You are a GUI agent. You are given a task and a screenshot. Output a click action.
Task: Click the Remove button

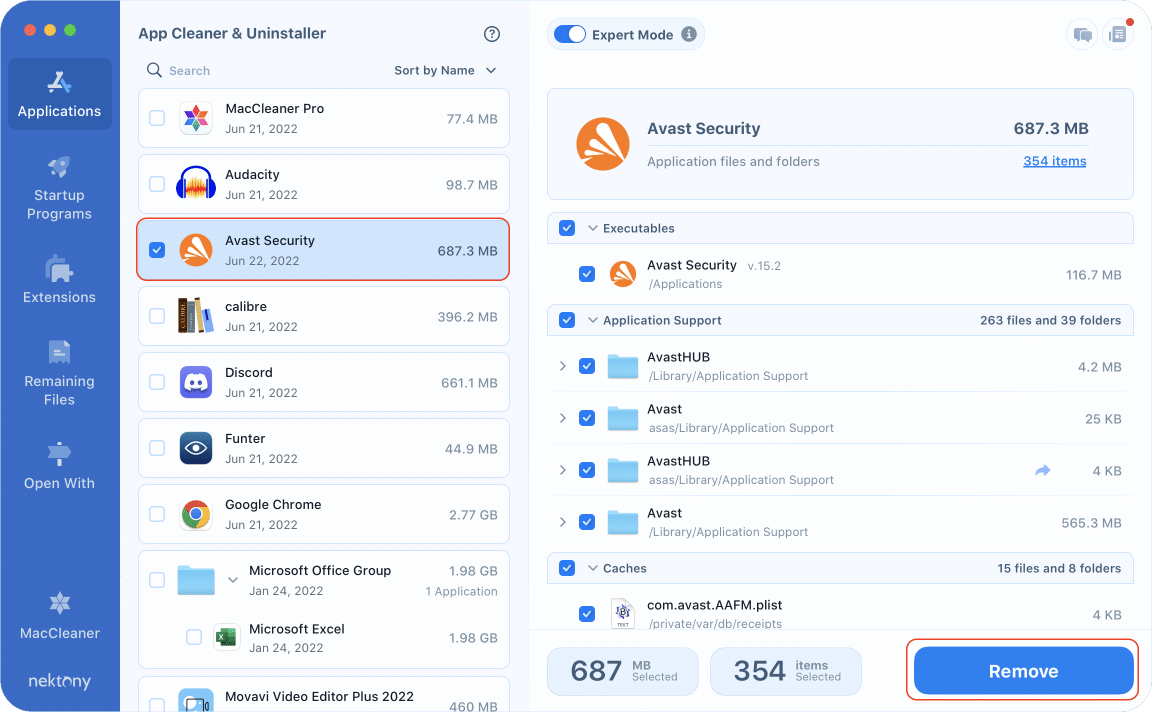[1023, 671]
